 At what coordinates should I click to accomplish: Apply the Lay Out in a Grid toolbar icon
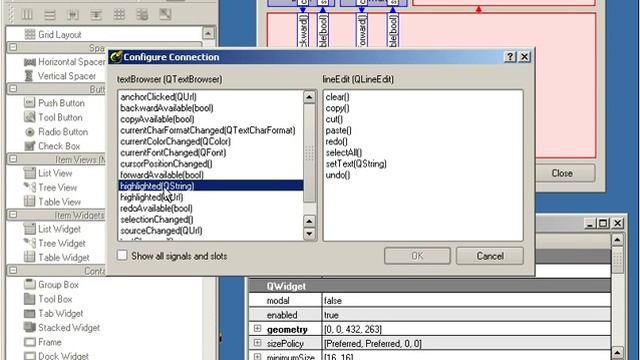point(119,15)
